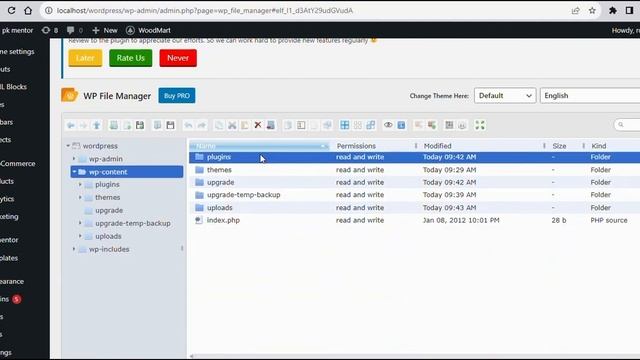Sort the list by Permissions column header

tap(356, 146)
